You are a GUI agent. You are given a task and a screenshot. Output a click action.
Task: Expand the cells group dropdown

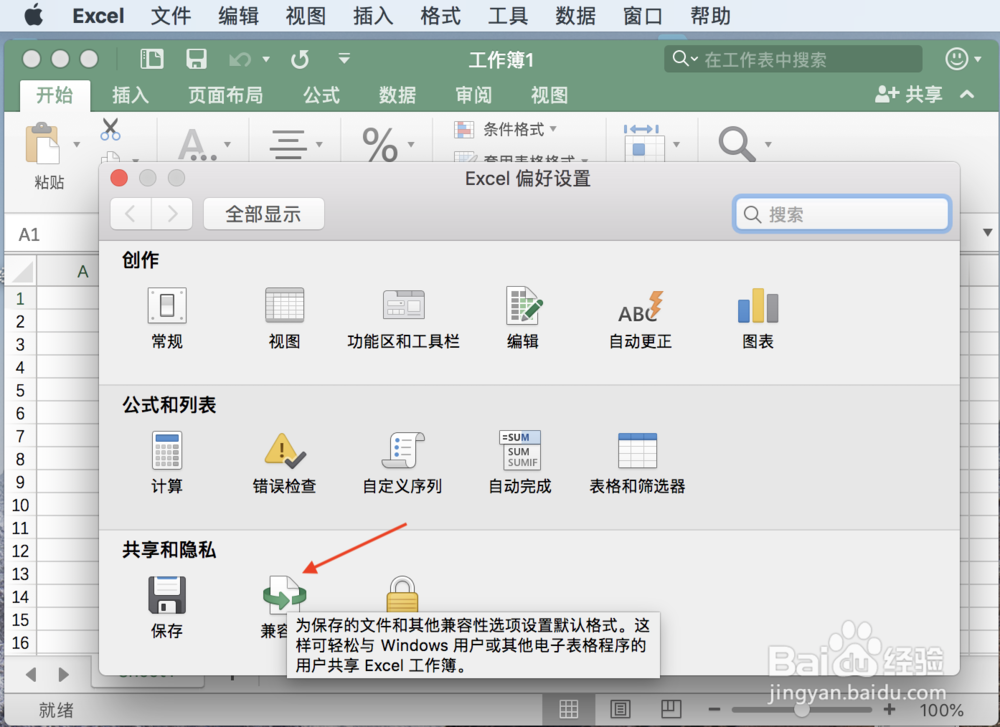tap(677, 145)
